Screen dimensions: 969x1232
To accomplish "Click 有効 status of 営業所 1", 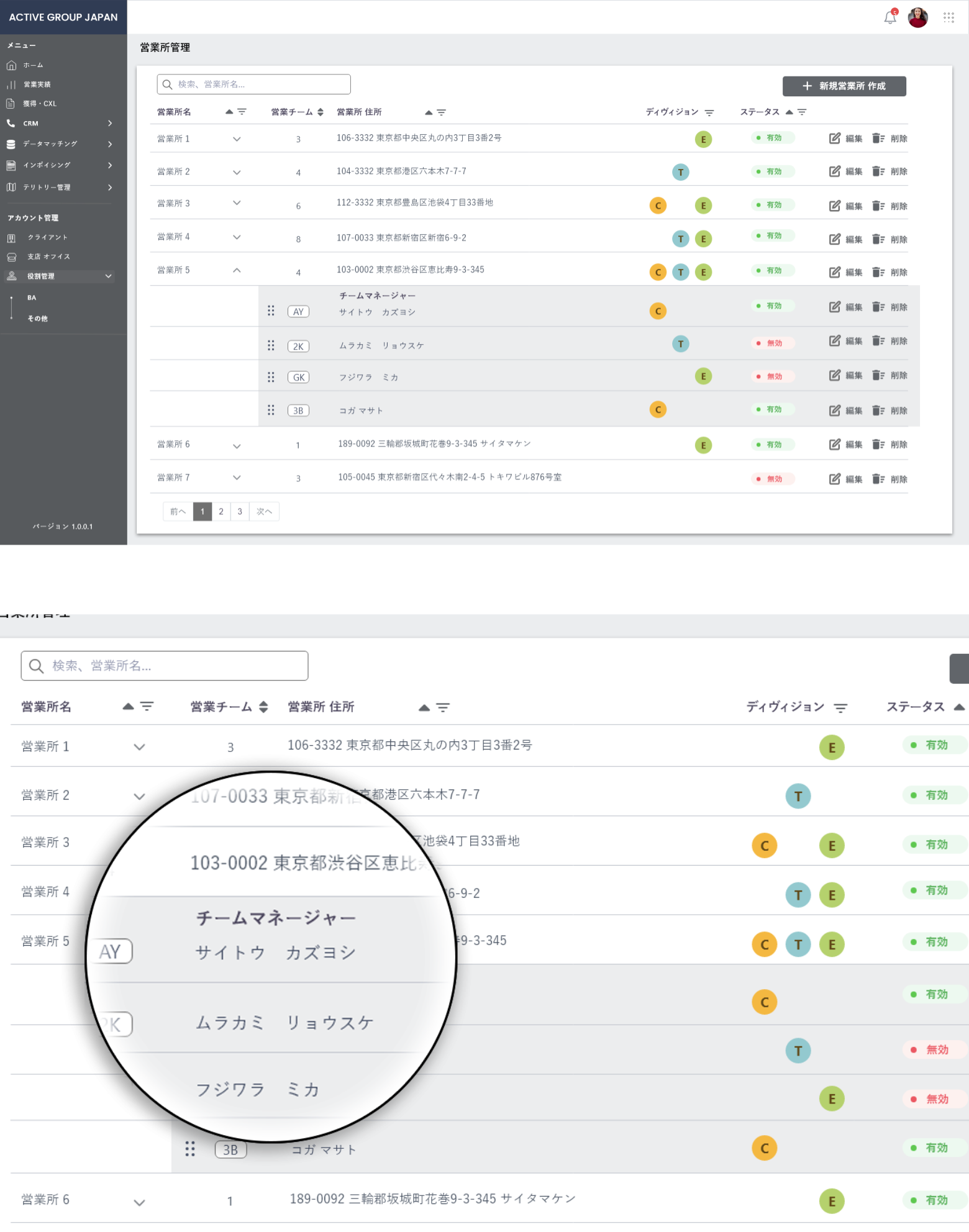I will pyautogui.click(x=772, y=138).
